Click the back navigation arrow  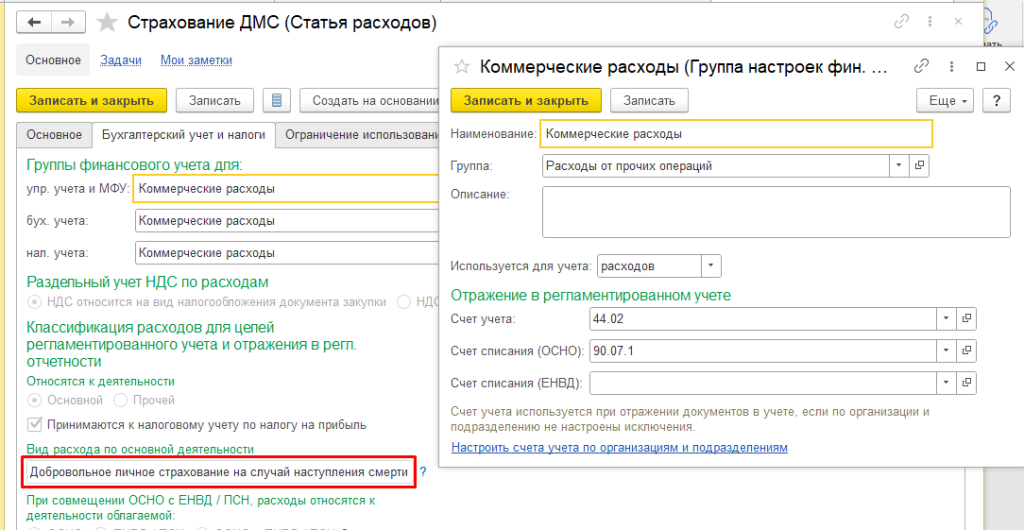click(x=36, y=21)
